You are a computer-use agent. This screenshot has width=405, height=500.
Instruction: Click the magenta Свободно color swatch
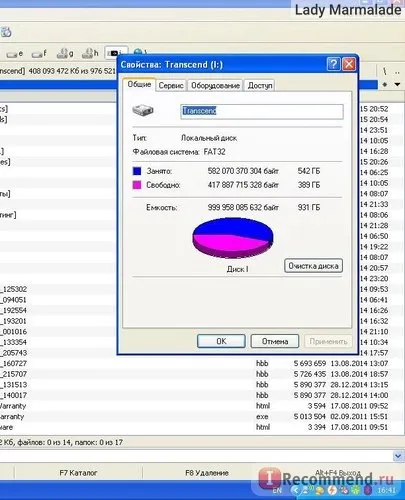pos(137,185)
